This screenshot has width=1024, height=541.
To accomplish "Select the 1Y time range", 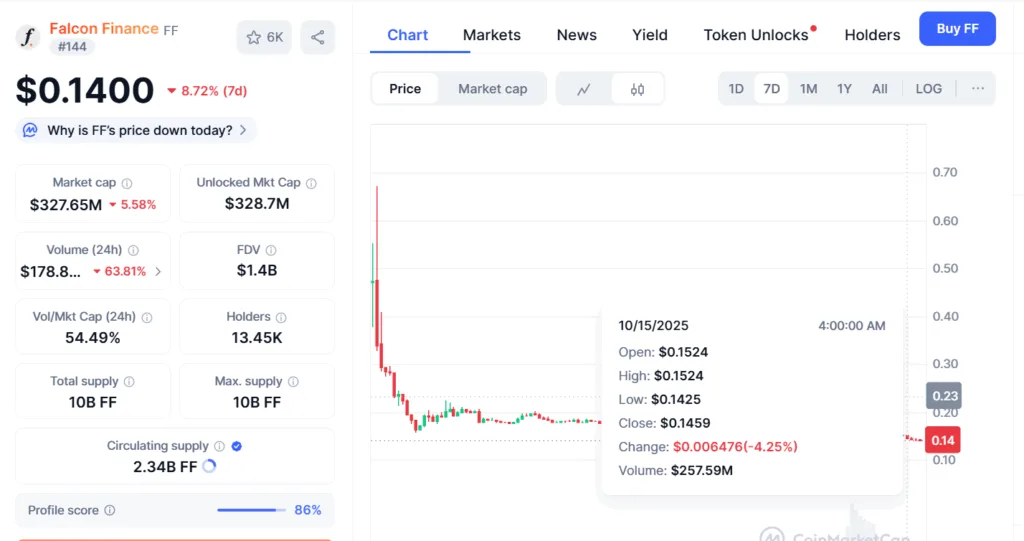I will coord(844,89).
